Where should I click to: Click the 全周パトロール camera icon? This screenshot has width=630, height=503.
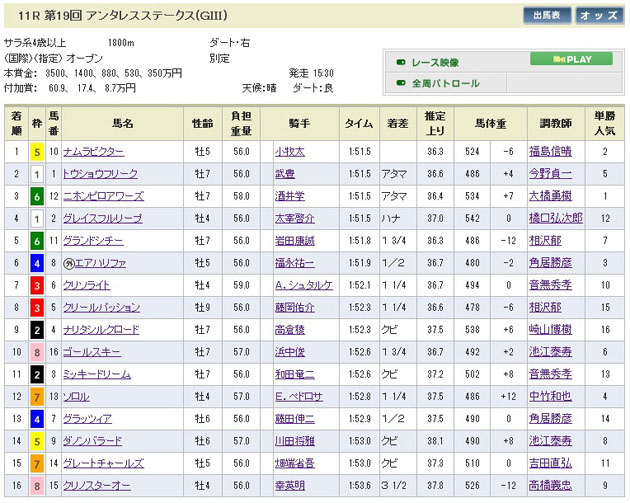(399, 83)
